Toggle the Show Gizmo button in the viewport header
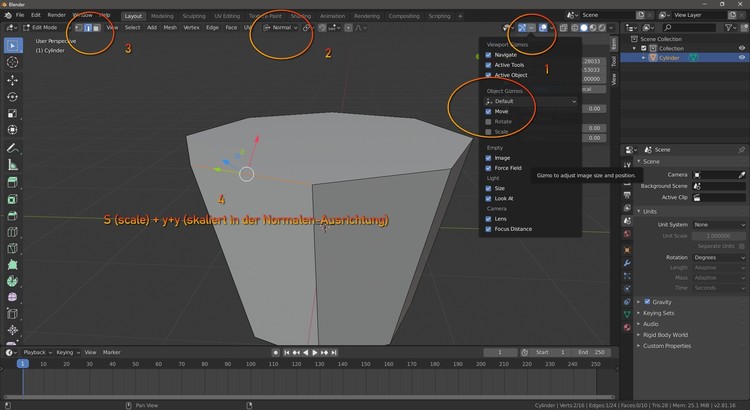This screenshot has width=750, height=410. pos(522,28)
